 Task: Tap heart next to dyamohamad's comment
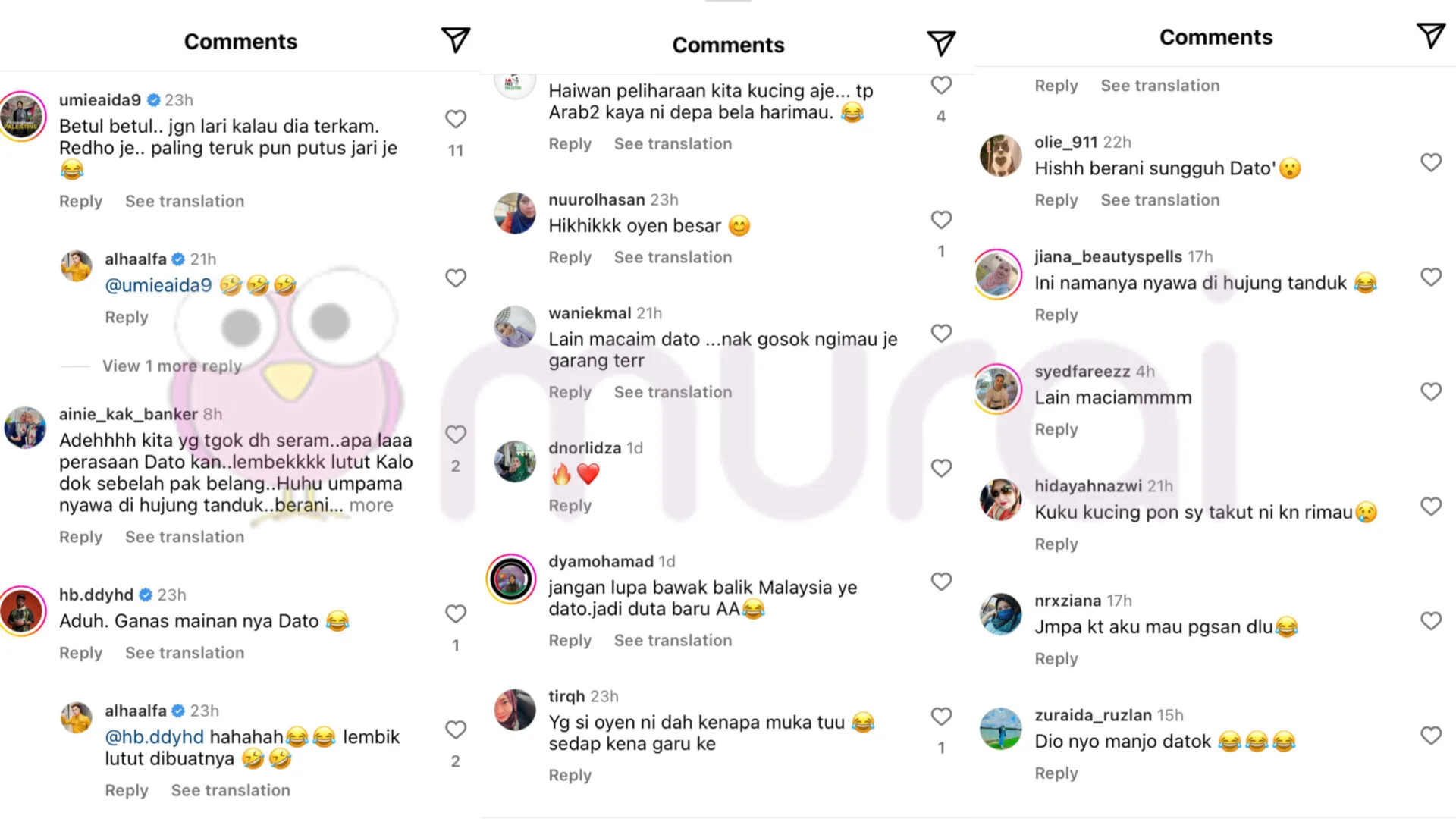941,582
